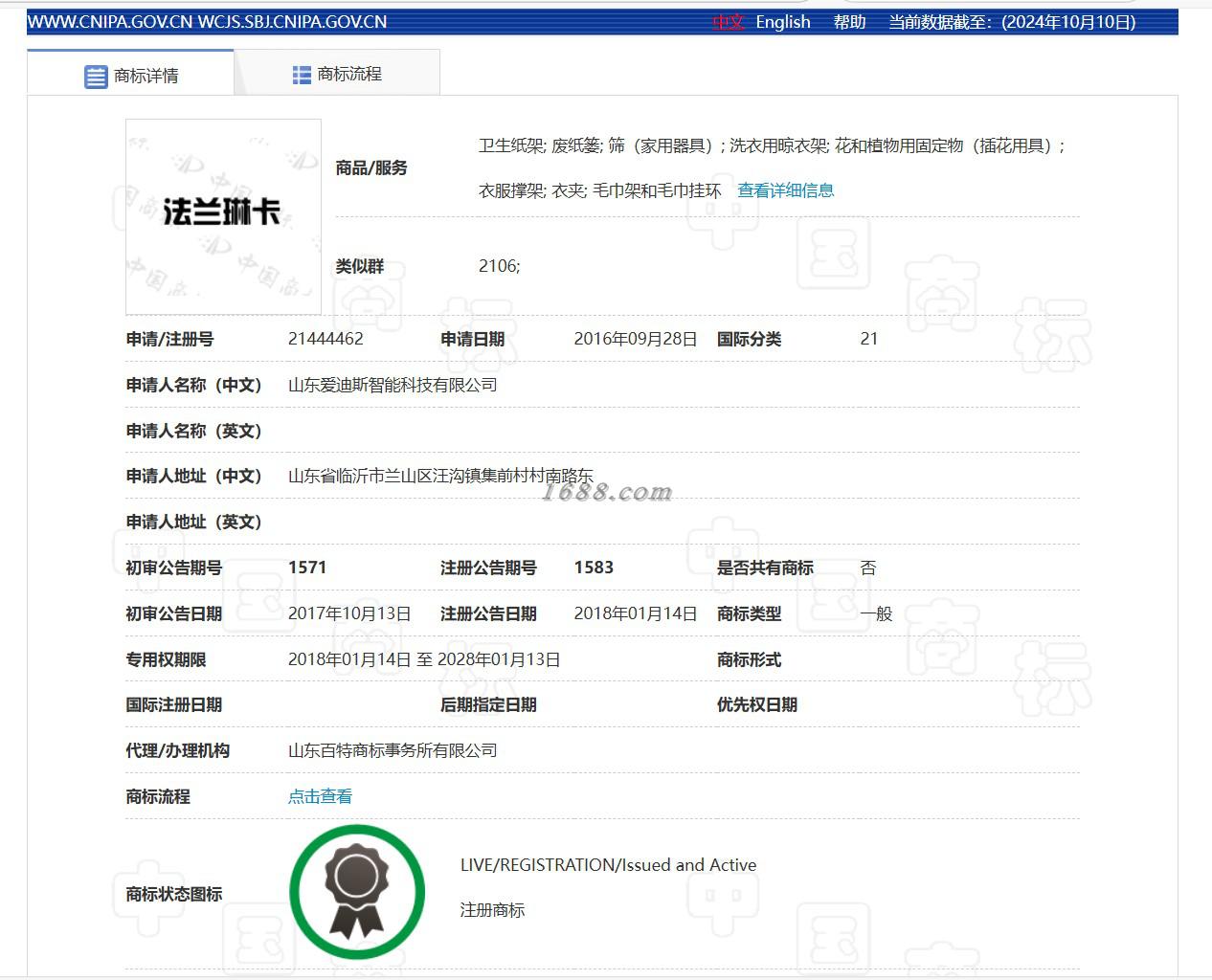
Task: Click applicant name 山东爱迪斯智能科技有限公司
Action: pos(393,385)
